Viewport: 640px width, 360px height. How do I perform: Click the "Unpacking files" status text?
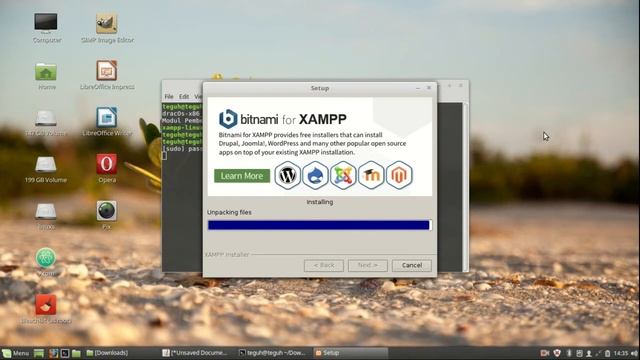[229, 212]
